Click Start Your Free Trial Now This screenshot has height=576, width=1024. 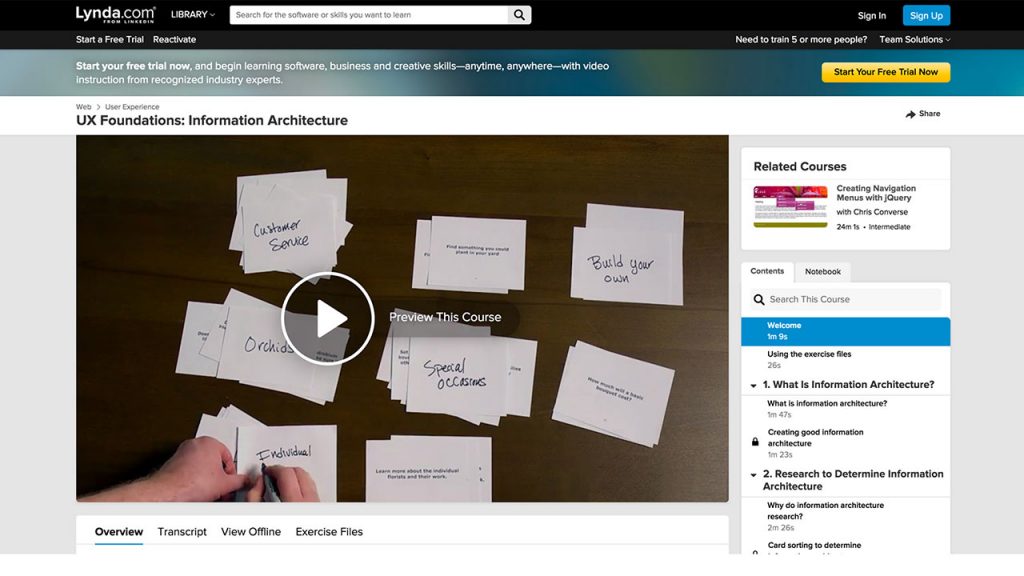[885, 72]
